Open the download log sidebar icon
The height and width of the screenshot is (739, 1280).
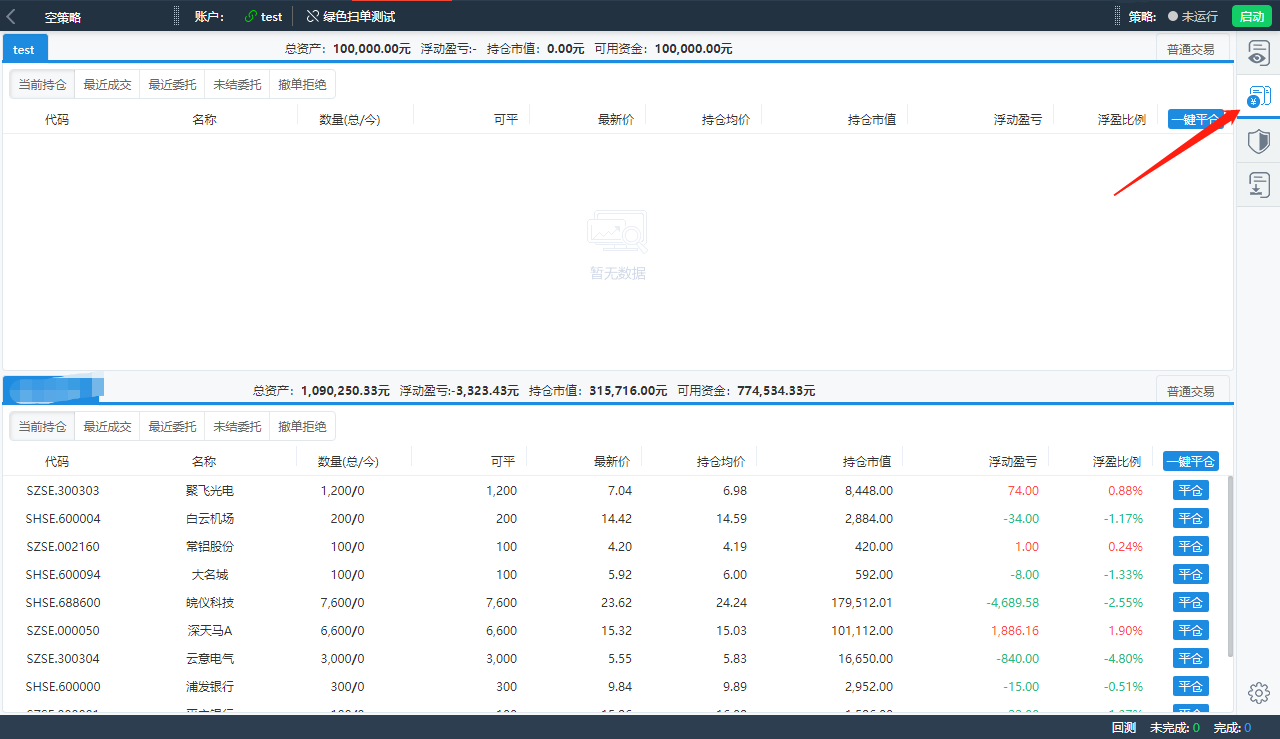1259,185
